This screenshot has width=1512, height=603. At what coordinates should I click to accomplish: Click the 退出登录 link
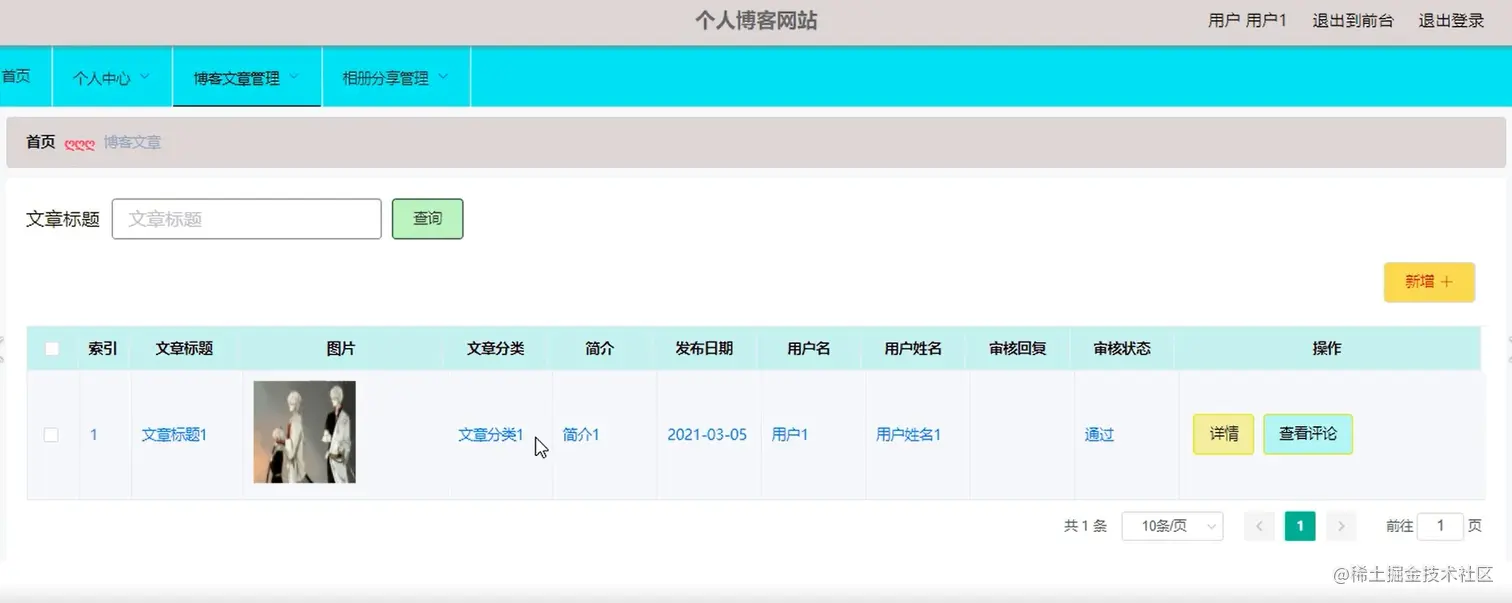(x=1451, y=20)
